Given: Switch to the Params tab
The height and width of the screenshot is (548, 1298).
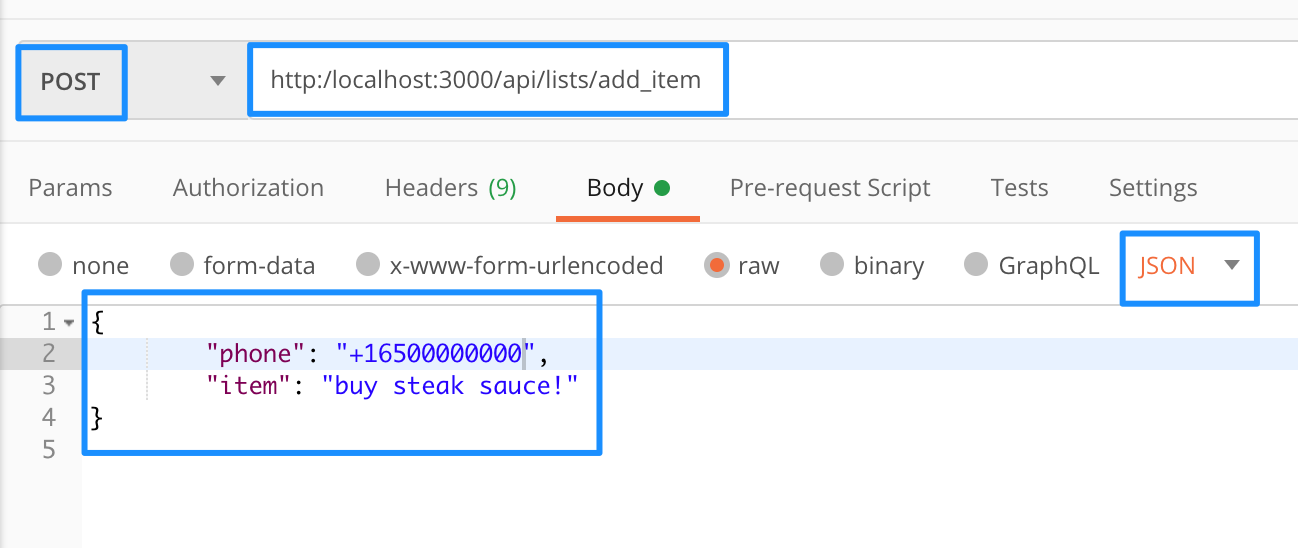Looking at the screenshot, I should [70, 188].
